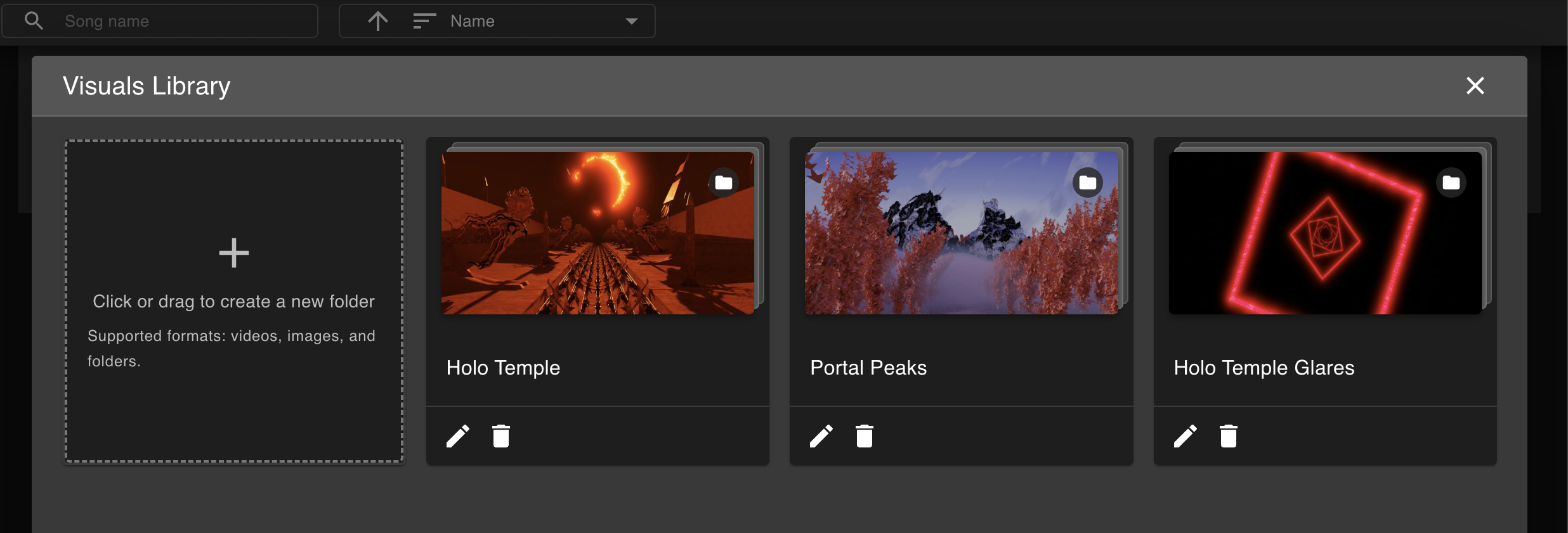Click the folder badge on Portal Peaks thumbnail

click(x=1088, y=183)
